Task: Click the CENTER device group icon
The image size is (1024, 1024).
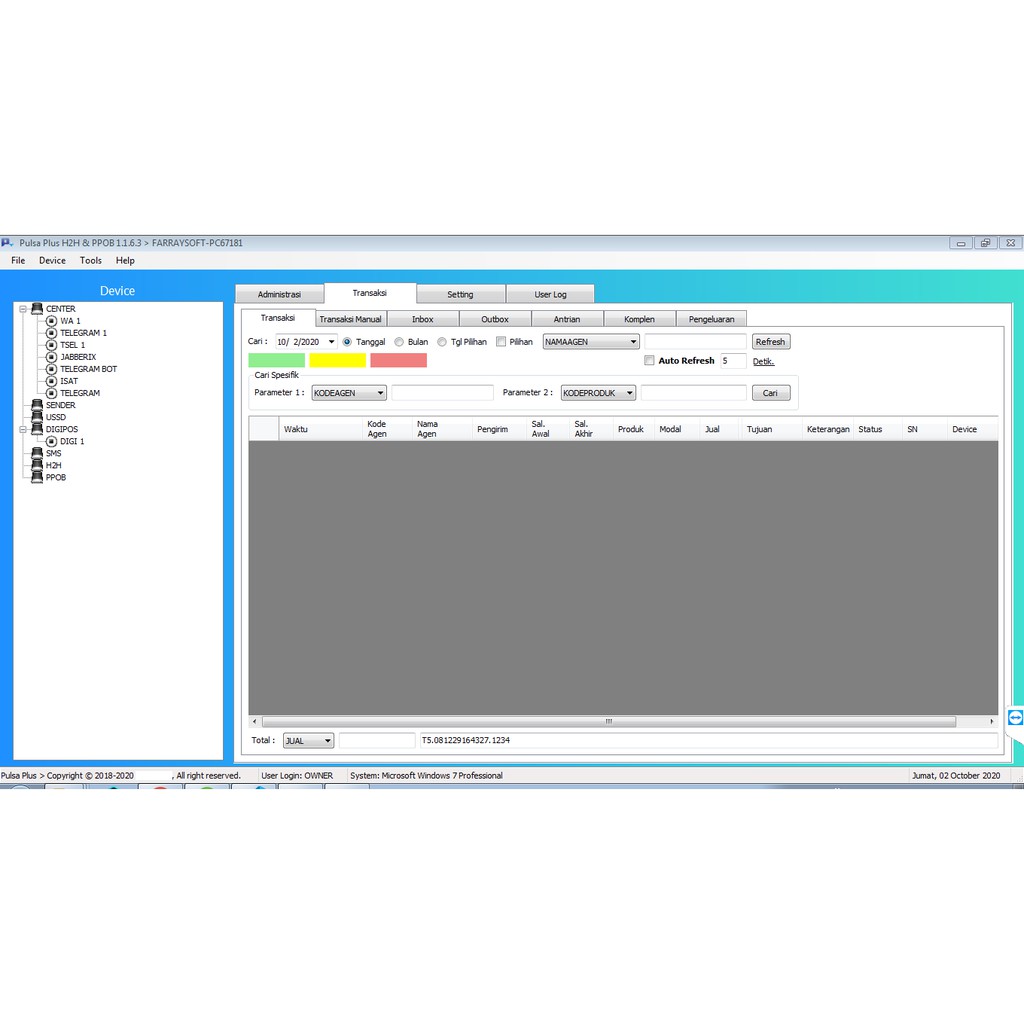Action: point(37,308)
